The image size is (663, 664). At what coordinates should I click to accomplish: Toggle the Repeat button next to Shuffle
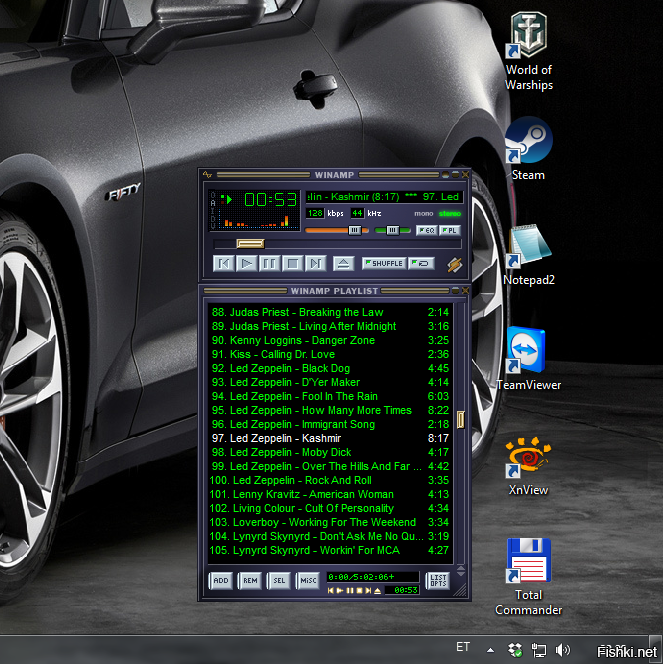click(421, 263)
